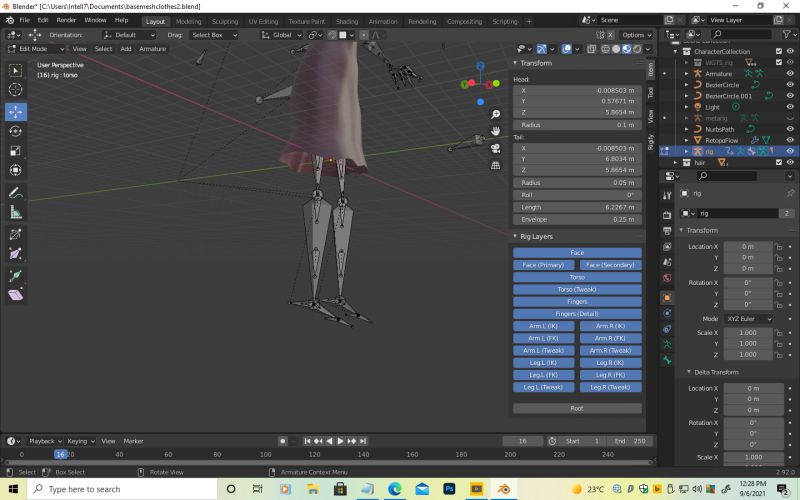Open the Armature menu in viewport
Screen dimensions: 800x500
(153, 49)
